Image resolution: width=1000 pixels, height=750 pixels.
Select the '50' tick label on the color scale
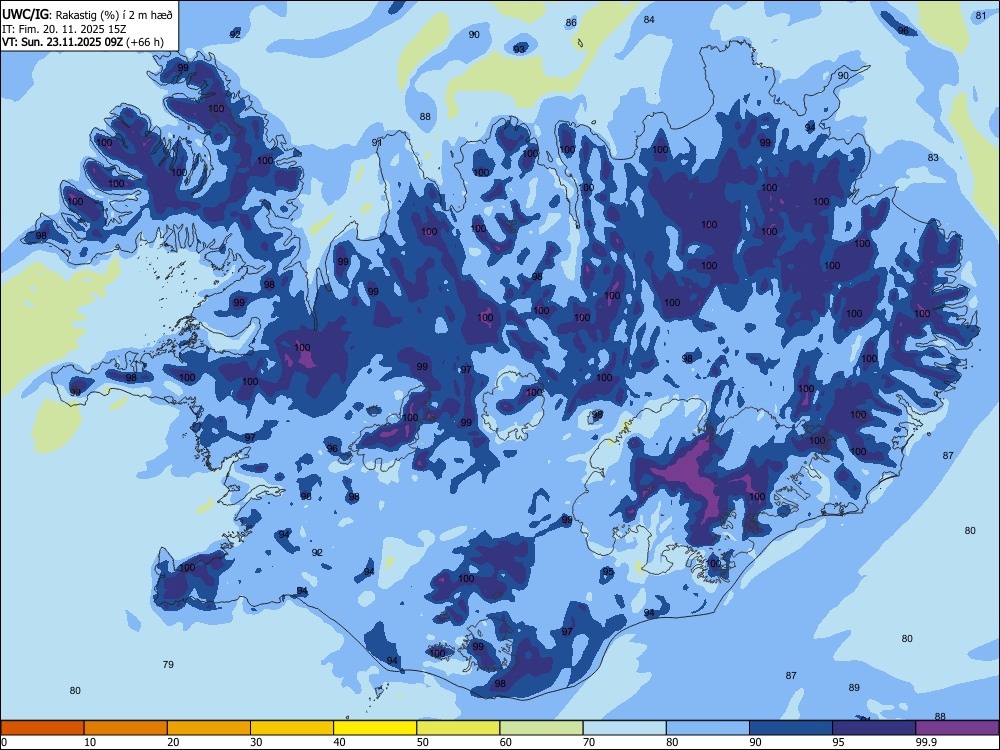(422, 742)
